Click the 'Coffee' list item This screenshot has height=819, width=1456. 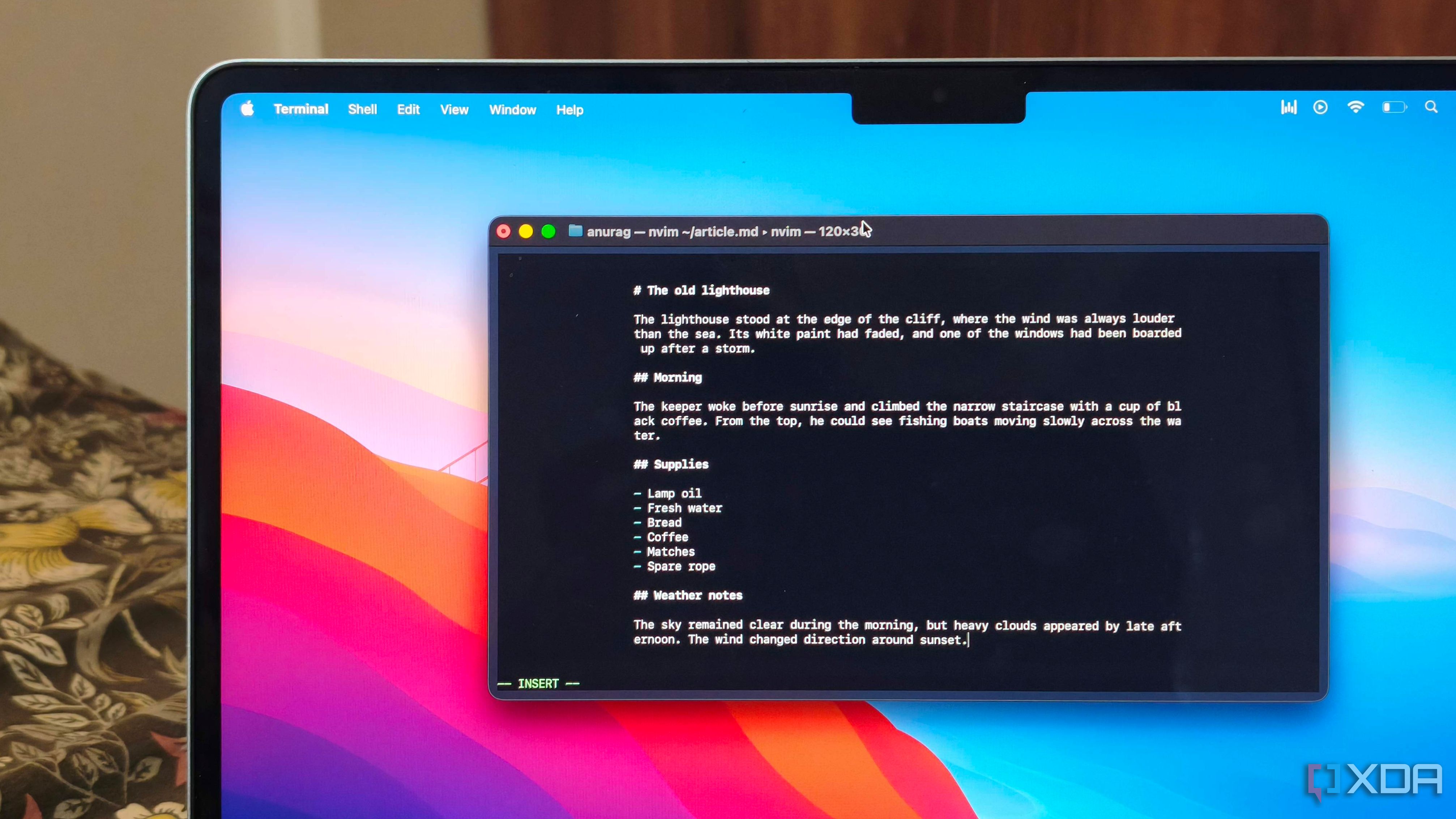661,537
